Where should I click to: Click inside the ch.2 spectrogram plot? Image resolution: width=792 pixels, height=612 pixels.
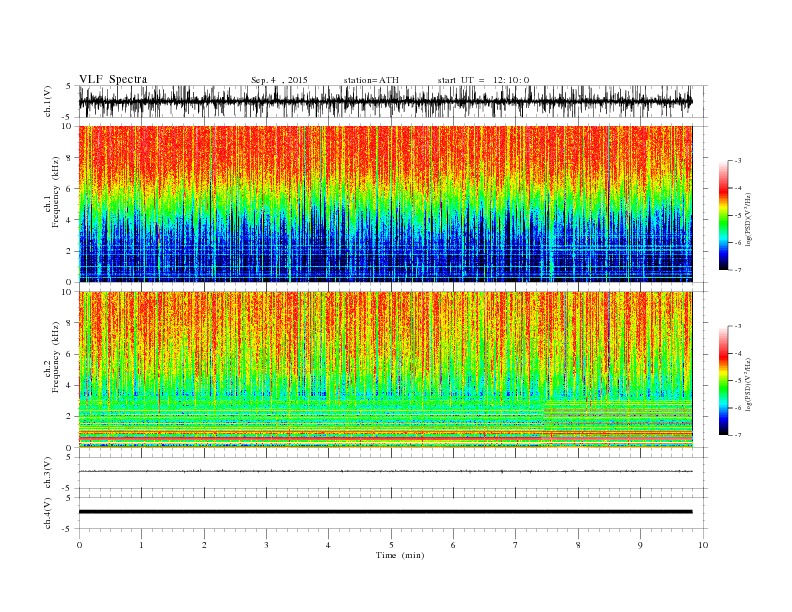(385, 370)
